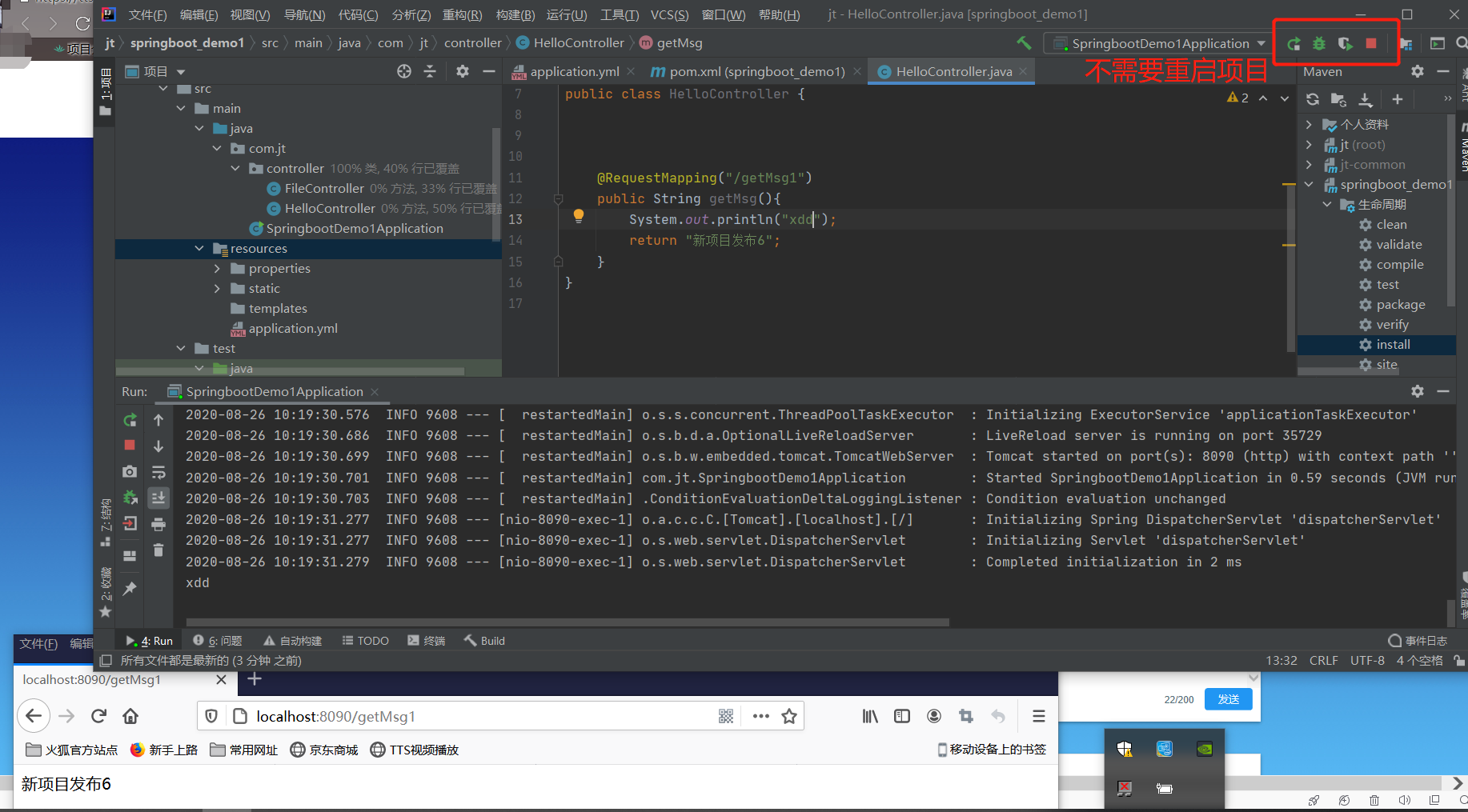
Task: Pin the Run tab
Action: 130,589
